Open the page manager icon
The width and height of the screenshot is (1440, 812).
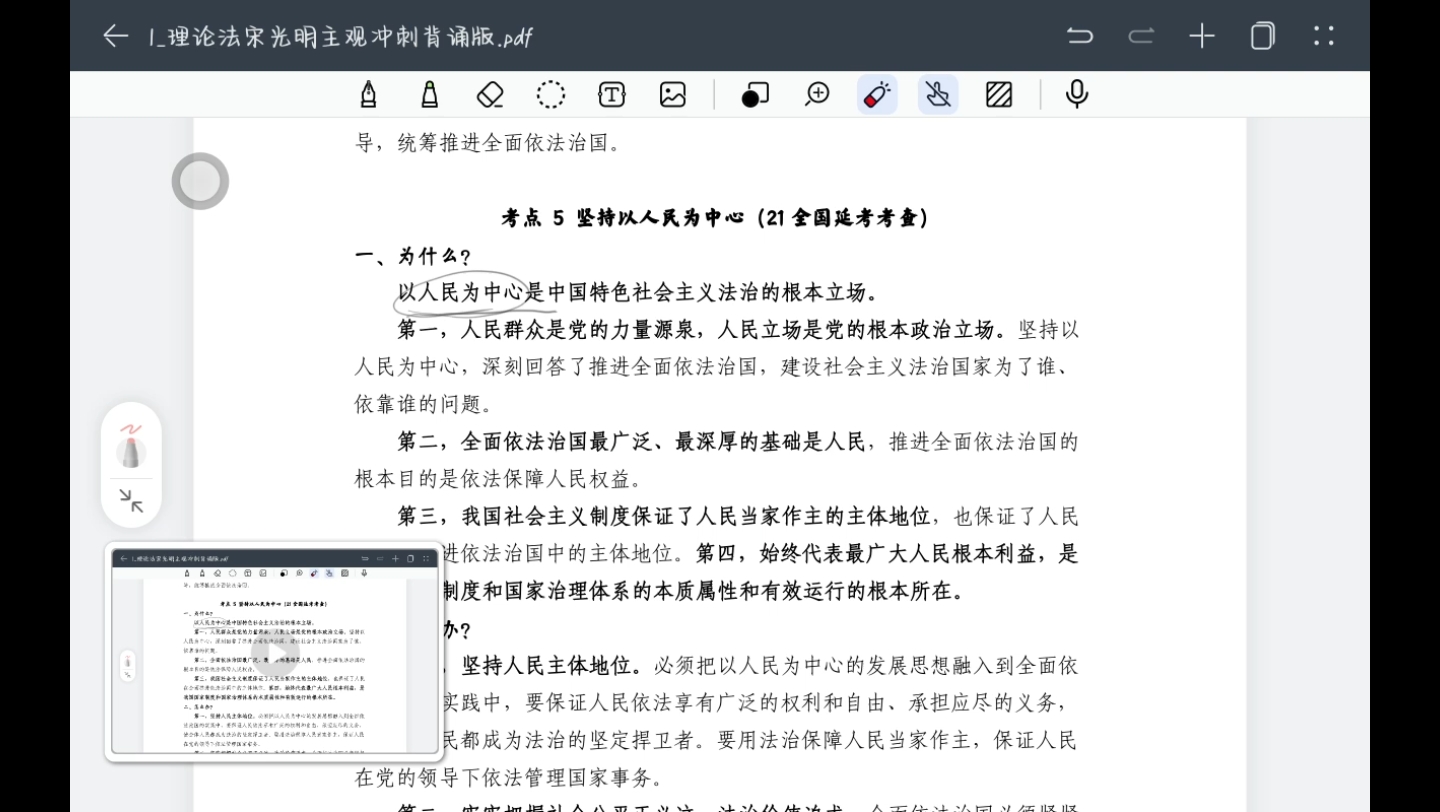1263,36
